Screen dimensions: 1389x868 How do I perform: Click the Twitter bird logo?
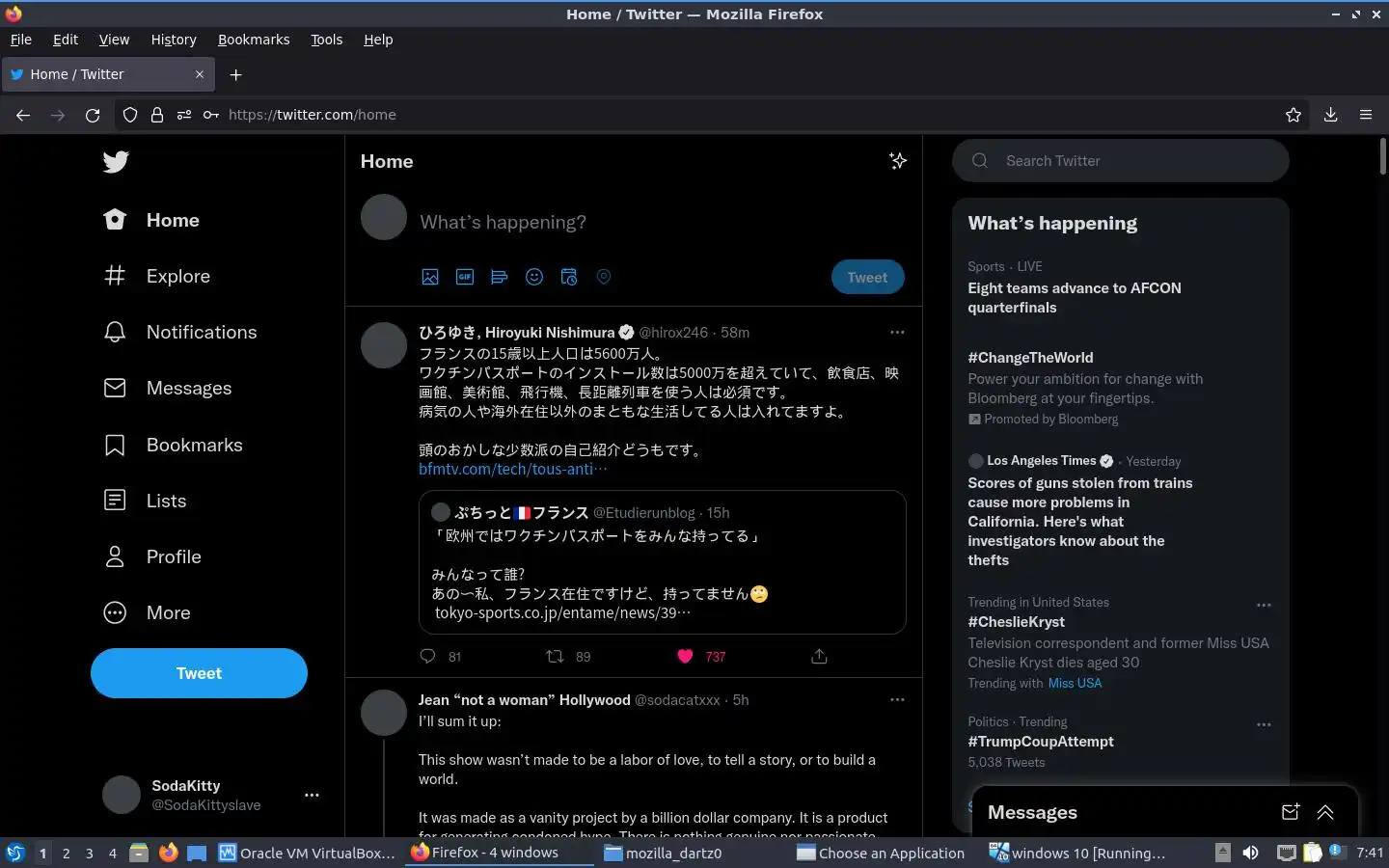coord(116,161)
